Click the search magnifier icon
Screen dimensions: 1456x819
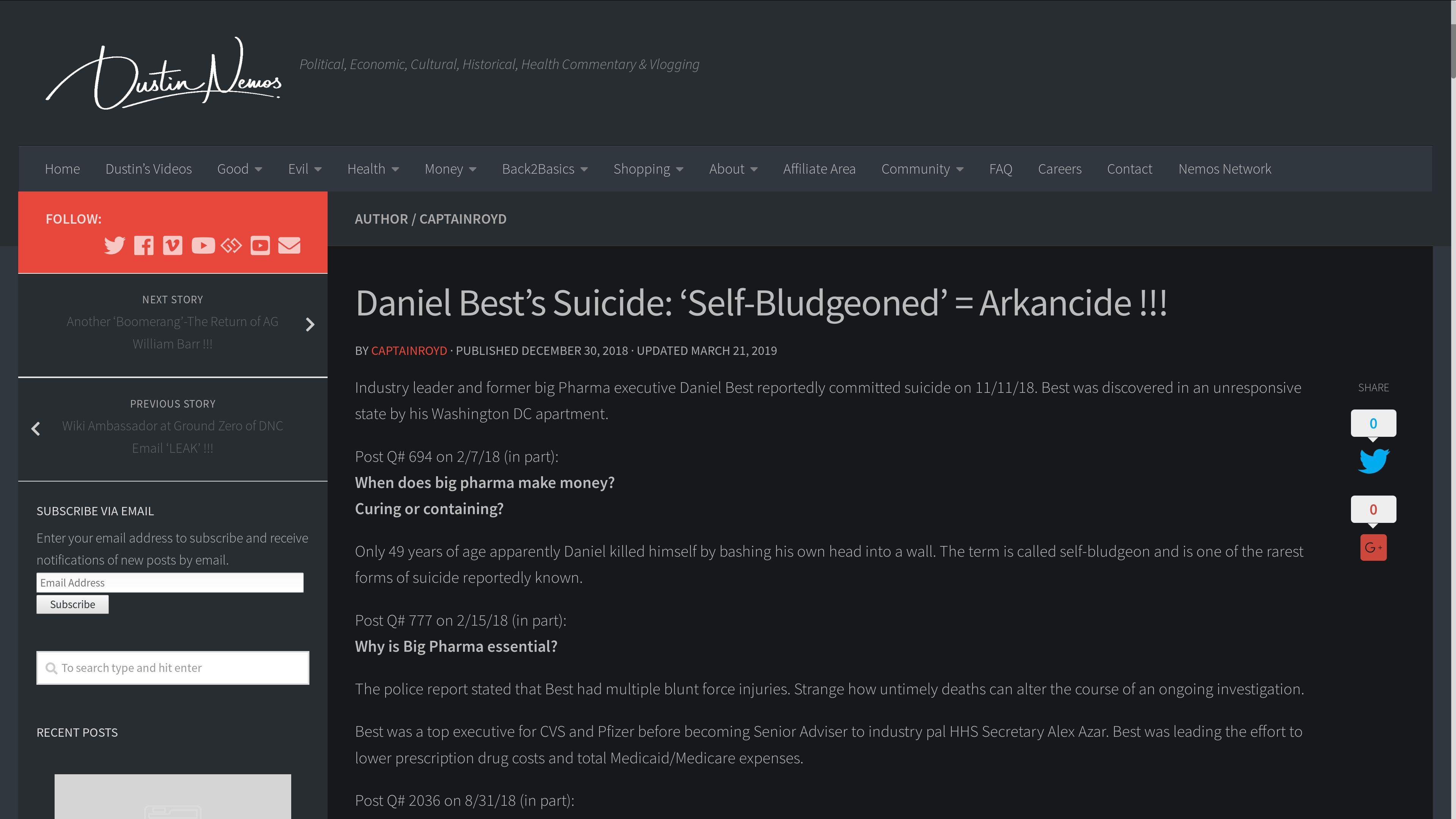click(x=52, y=668)
